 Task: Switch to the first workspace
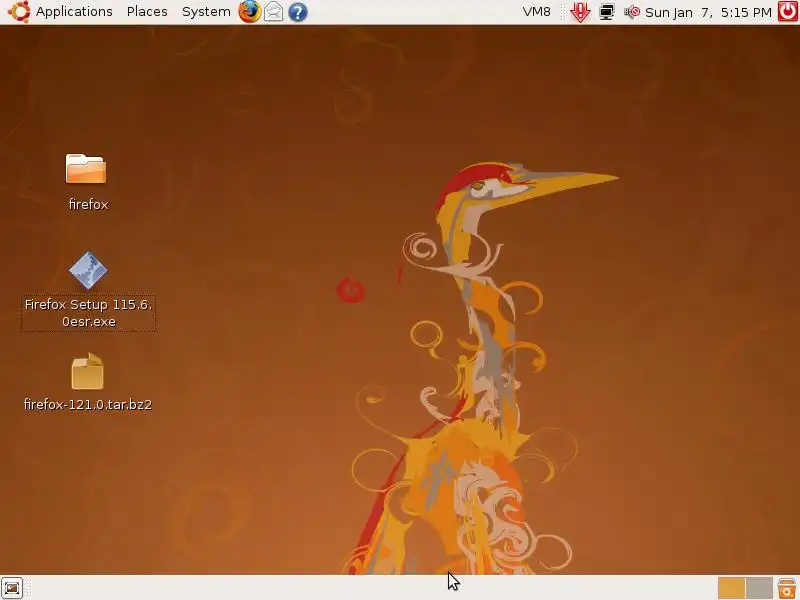(x=731, y=588)
